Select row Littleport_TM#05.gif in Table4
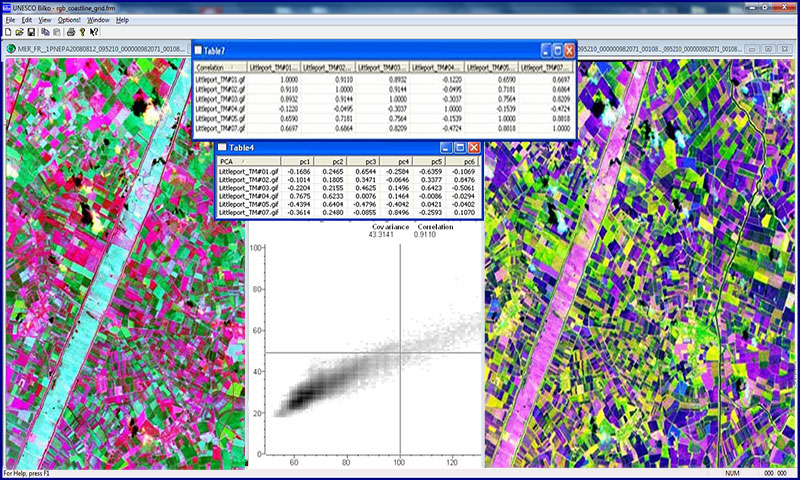 pyautogui.click(x=348, y=204)
